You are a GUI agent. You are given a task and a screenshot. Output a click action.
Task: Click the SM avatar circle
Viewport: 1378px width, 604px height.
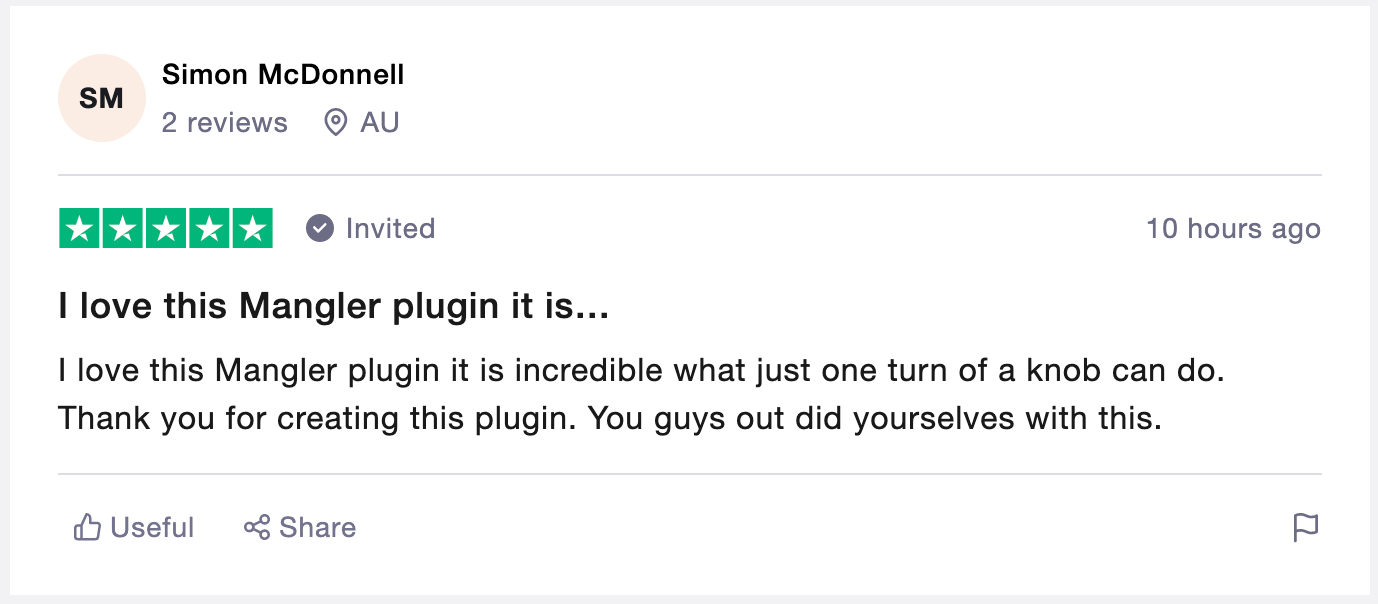[x=102, y=98]
